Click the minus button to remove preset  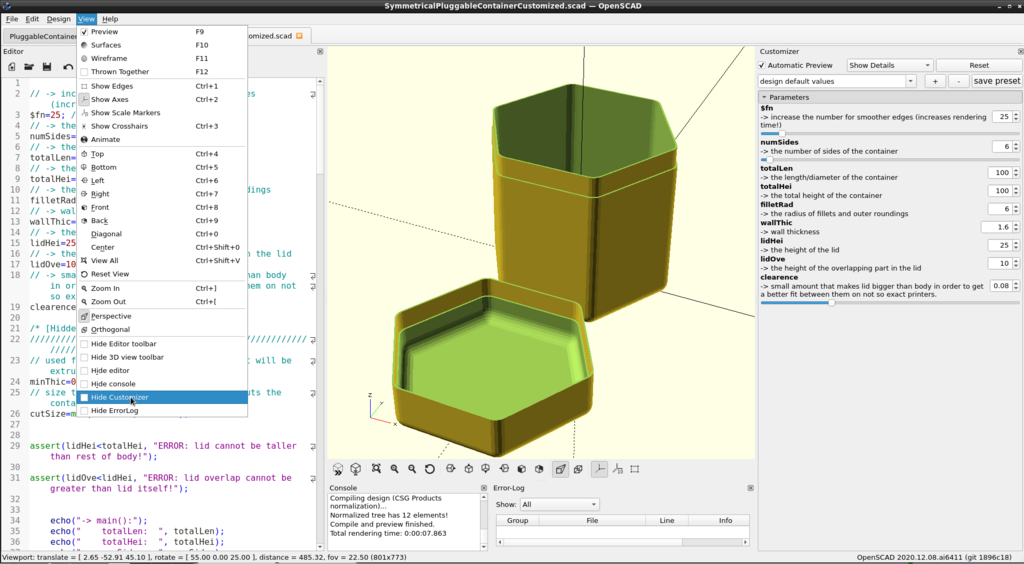tap(958, 81)
